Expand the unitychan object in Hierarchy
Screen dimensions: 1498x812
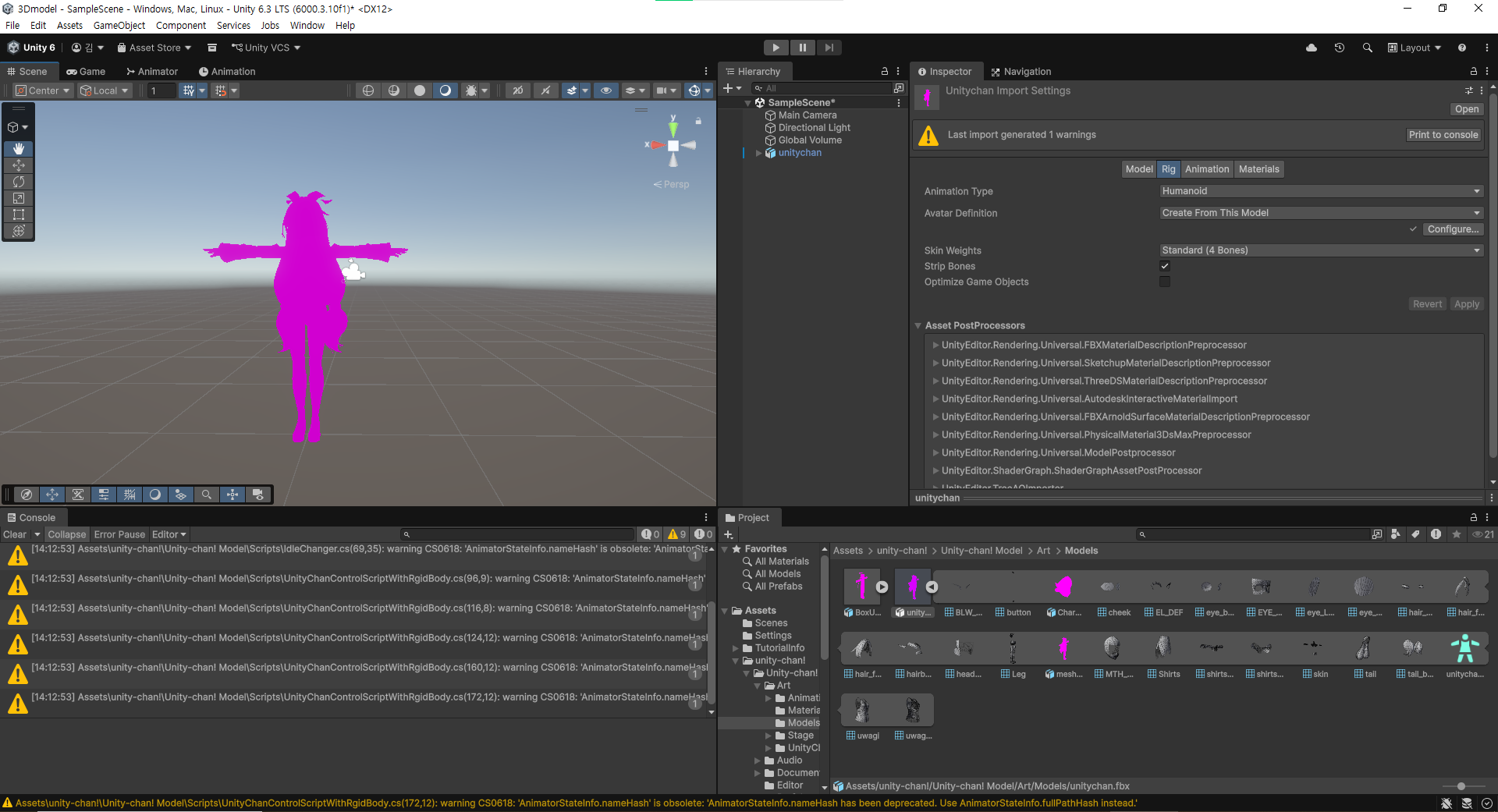click(758, 153)
